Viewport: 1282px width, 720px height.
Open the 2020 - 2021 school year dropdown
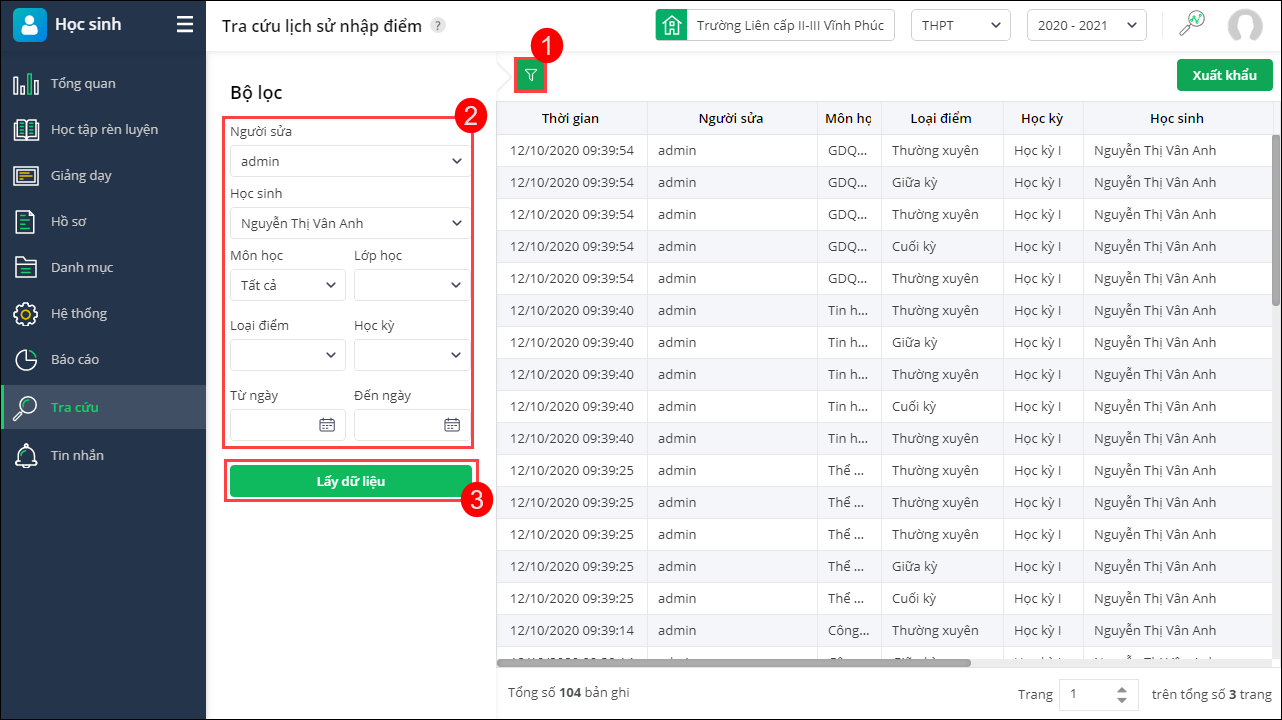pyautogui.click(x=1087, y=25)
